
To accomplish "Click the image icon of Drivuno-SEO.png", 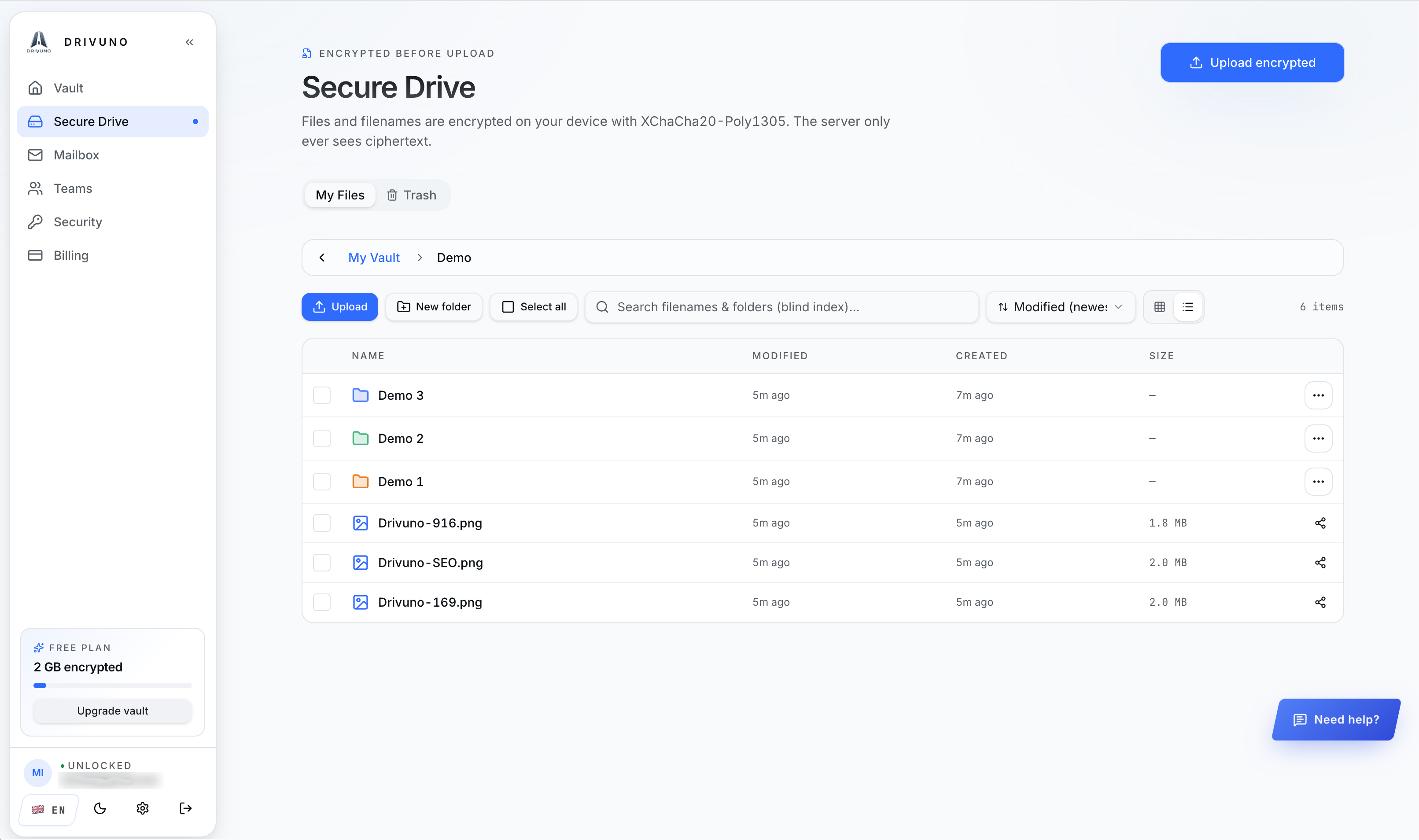I will point(361,563).
